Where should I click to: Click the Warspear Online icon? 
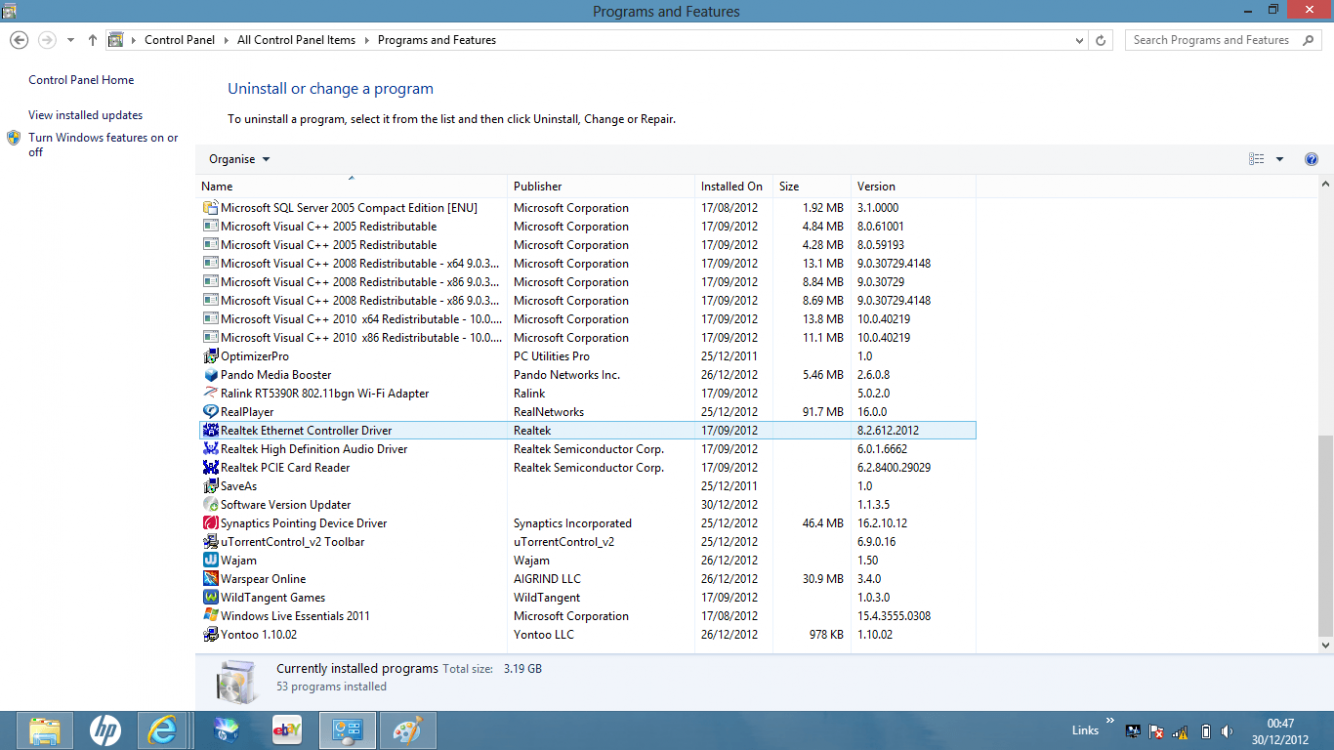tap(210, 579)
